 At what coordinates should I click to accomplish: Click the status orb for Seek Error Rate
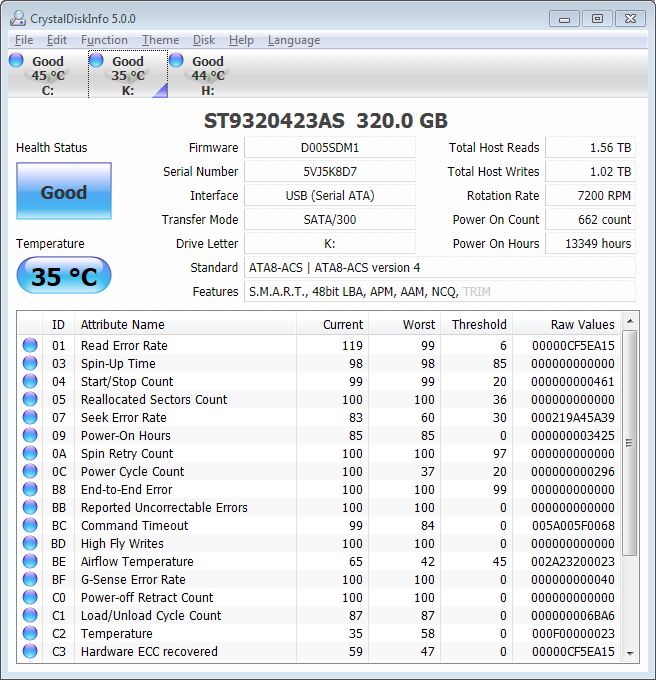(30, 417)
